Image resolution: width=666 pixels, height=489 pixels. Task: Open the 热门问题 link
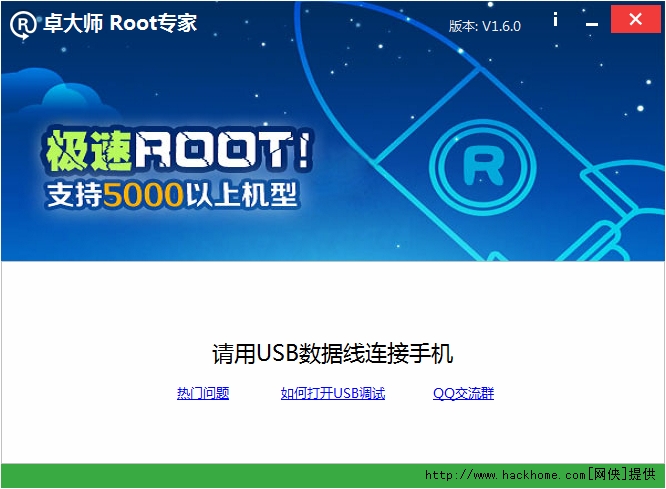[203, 393]
